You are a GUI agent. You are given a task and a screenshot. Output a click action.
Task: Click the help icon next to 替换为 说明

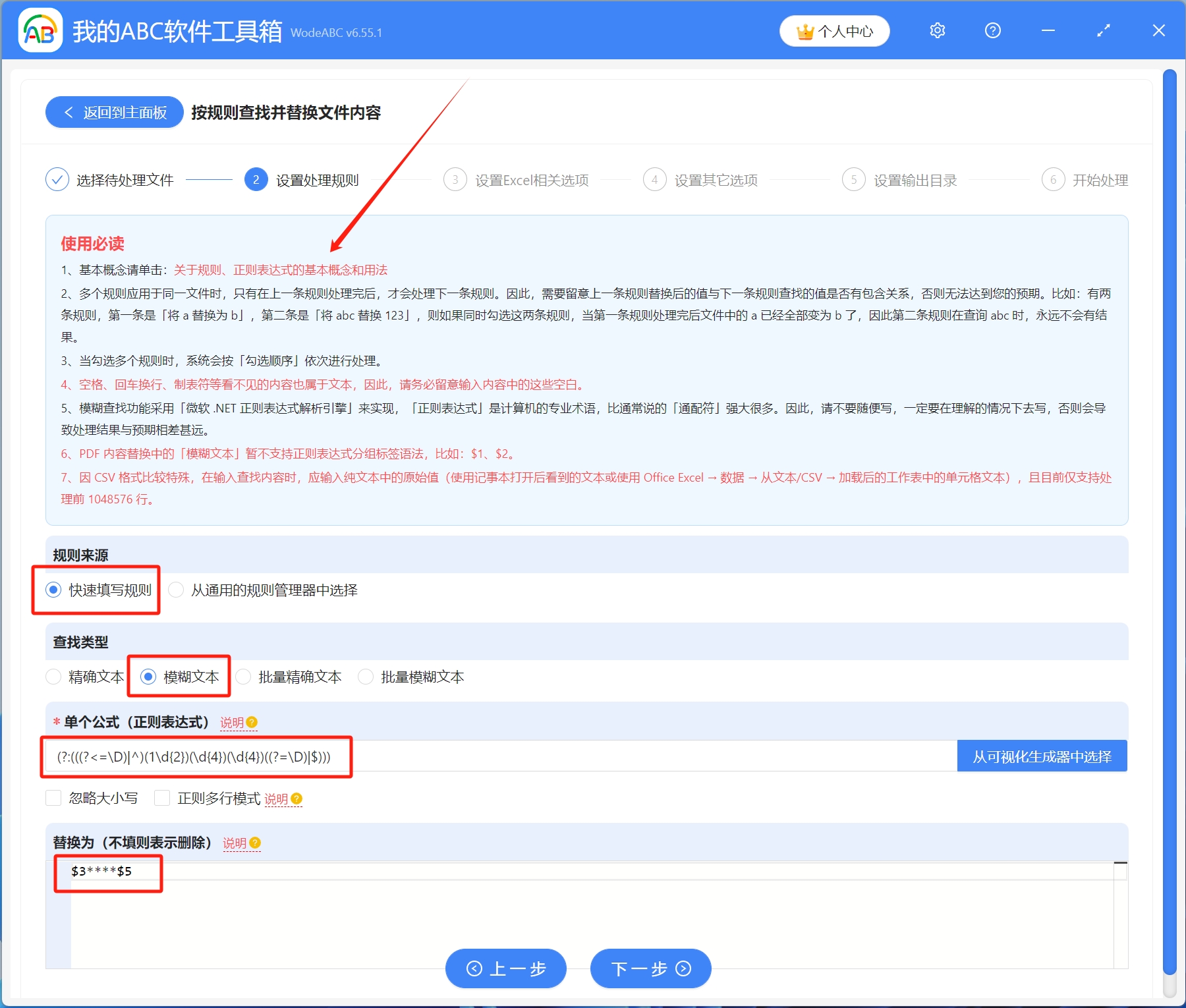256,843
